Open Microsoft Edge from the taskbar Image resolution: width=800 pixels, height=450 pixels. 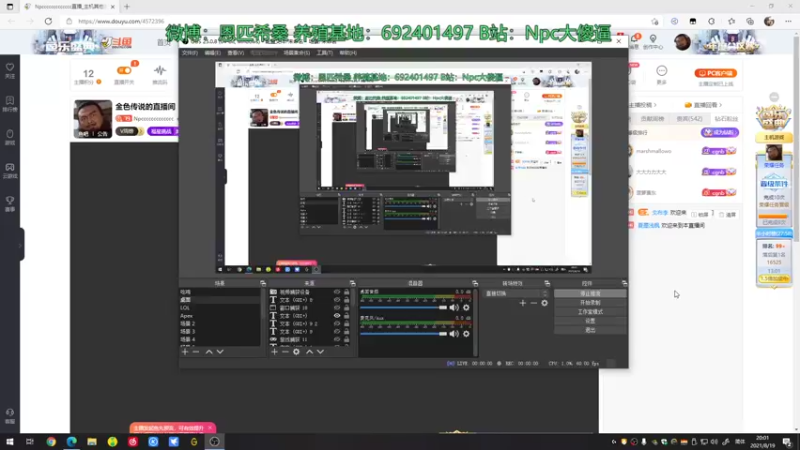[71, 442]
